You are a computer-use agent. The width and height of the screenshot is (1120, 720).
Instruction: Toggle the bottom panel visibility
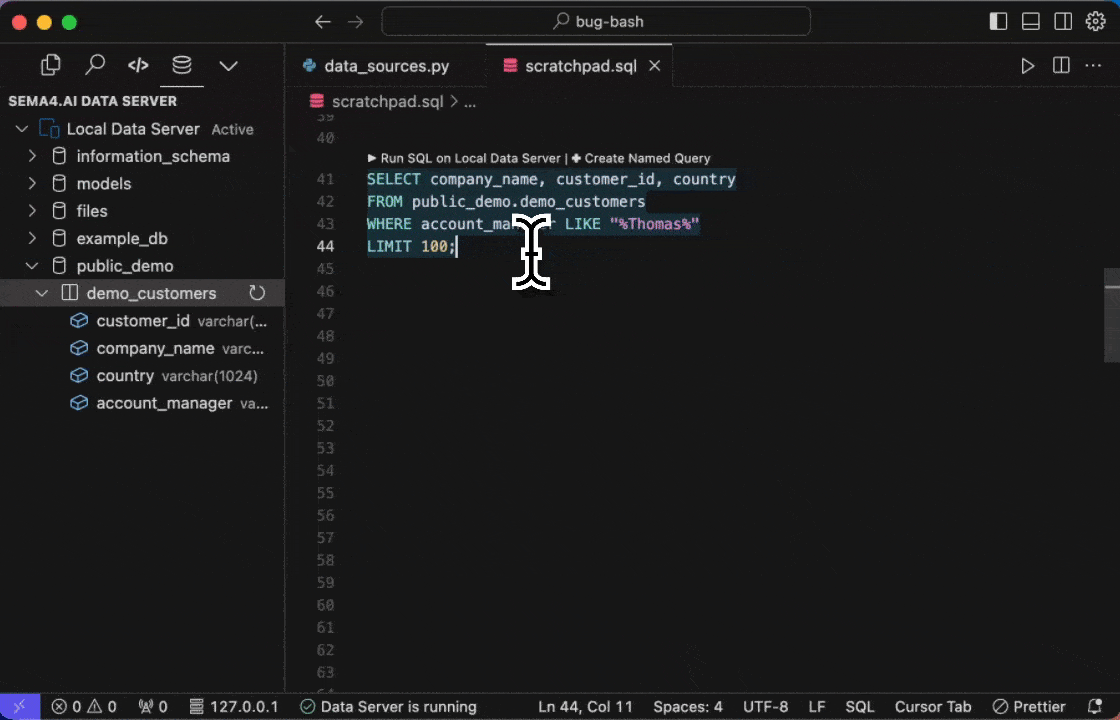click(x=1030, y=20)
